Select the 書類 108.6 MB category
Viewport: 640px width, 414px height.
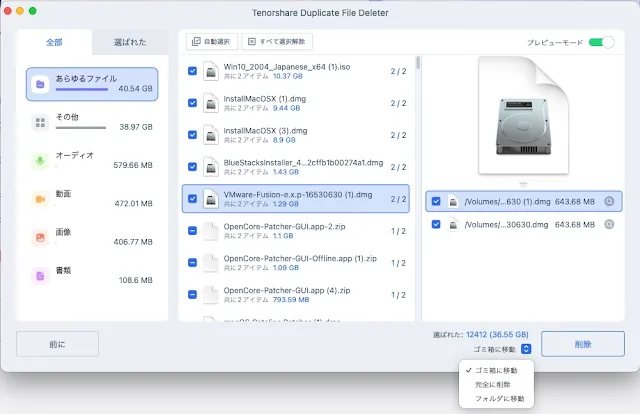tap(92, 276)
